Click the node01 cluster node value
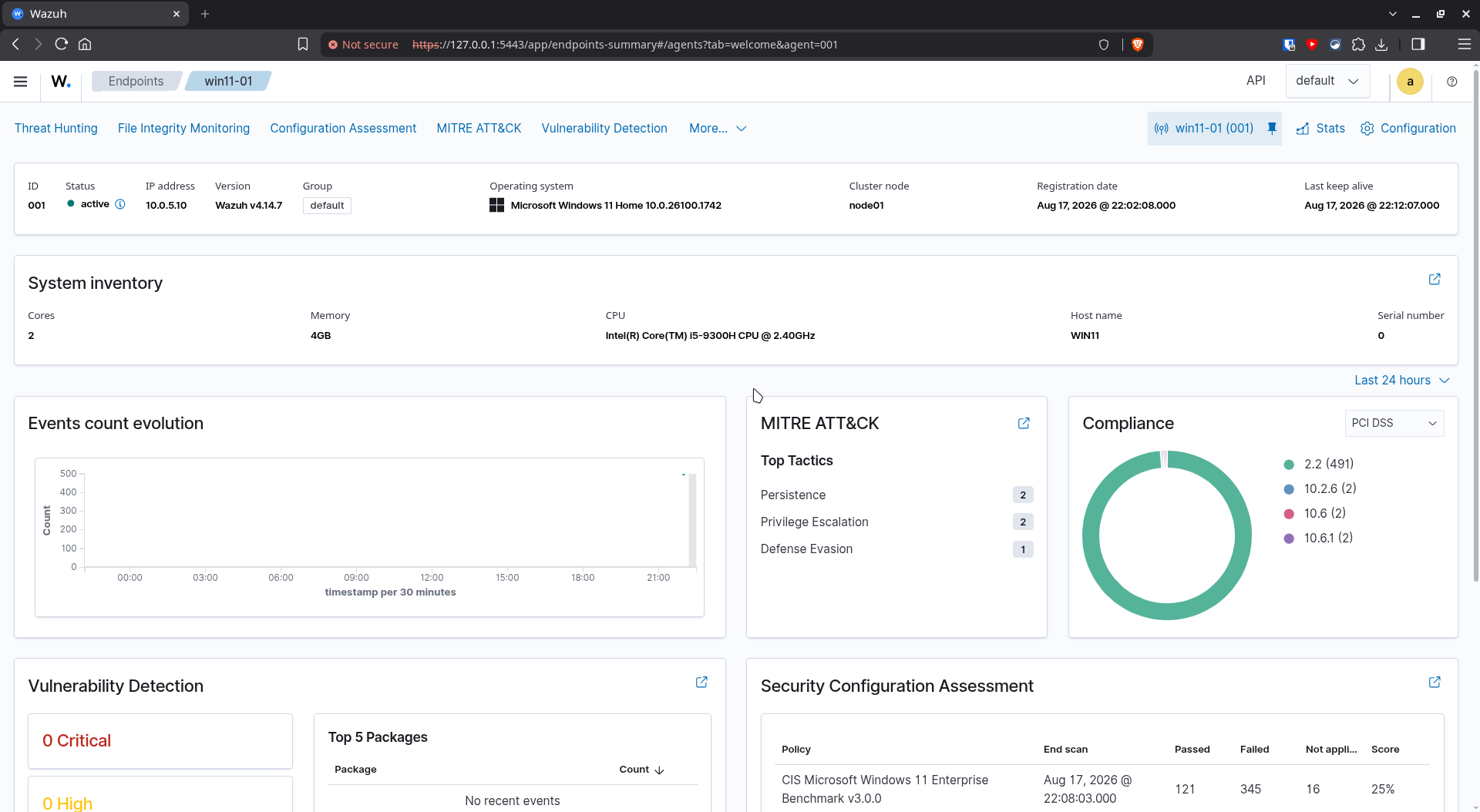 (x=866, y=206)
